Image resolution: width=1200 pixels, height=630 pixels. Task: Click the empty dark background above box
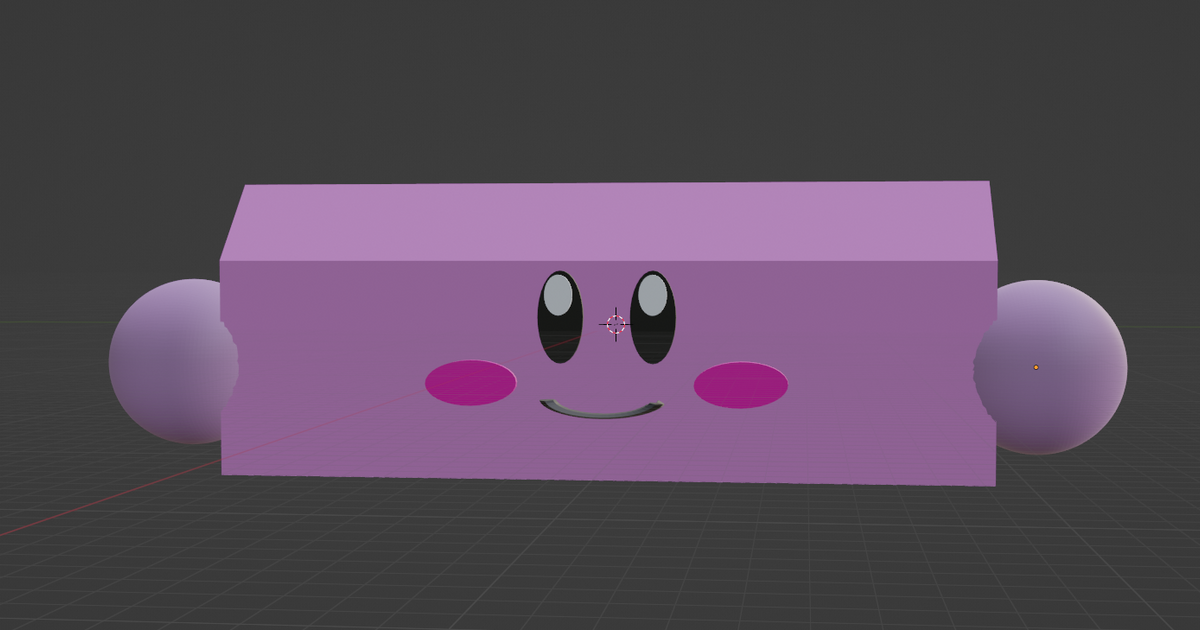pos(600,90)
